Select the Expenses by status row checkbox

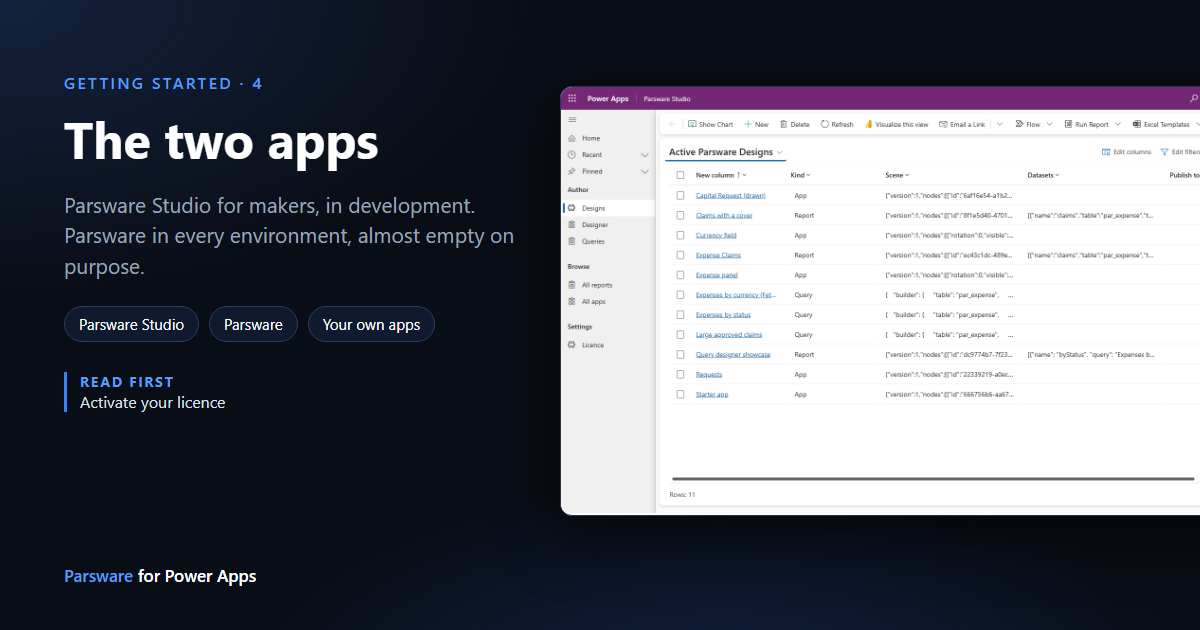pos(680,315)
